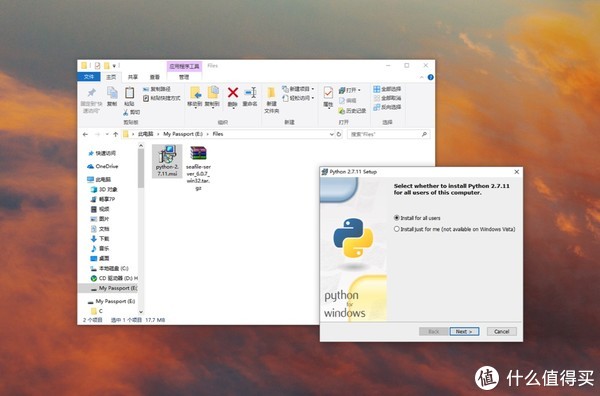Click the navigation pane scroll up arrow
The width and height of the screenshot is (600, 396).
pos(141,146)
